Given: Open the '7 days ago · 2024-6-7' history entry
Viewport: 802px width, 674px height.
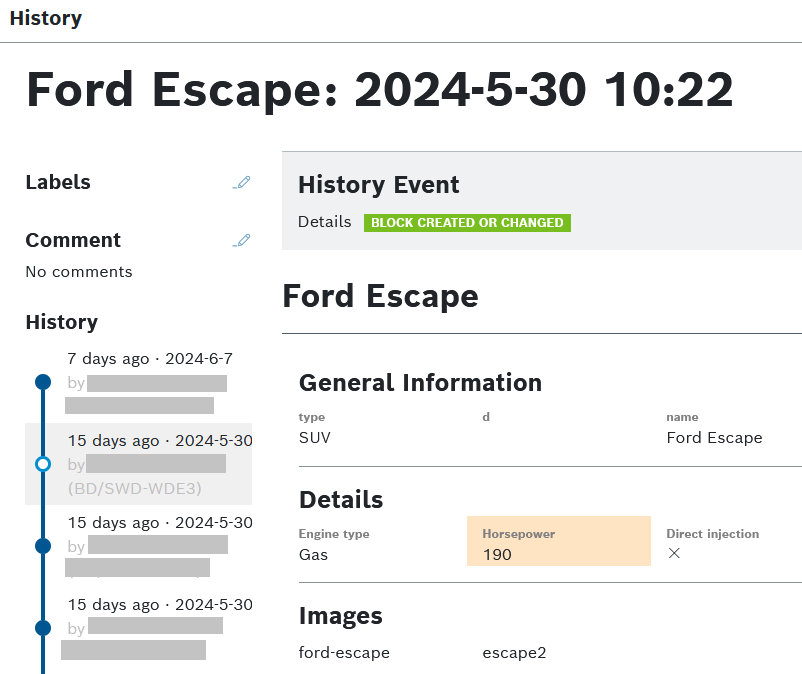Looking at the screenshot, I should [x=150, y=358].
